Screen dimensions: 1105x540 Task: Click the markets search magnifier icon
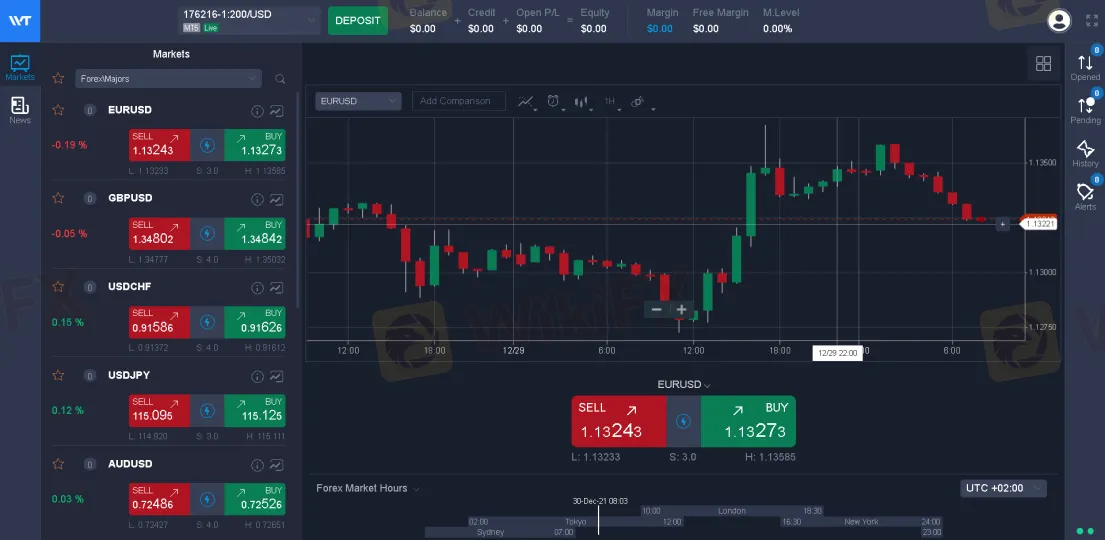(x=280, y=79)
